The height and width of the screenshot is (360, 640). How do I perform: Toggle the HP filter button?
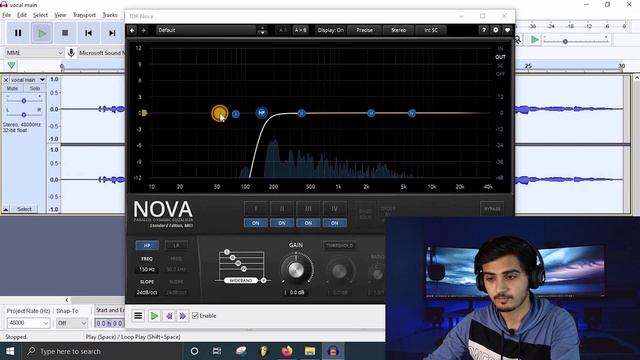click(x=147, y=245)
